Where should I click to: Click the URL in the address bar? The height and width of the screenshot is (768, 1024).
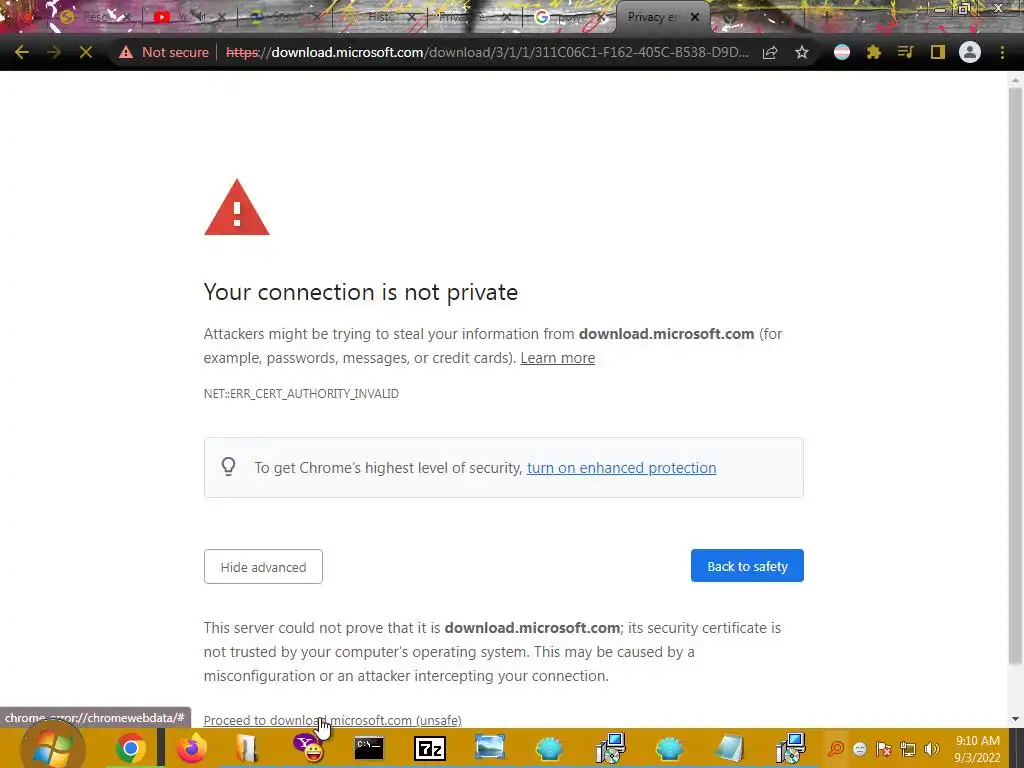(487, 52)
